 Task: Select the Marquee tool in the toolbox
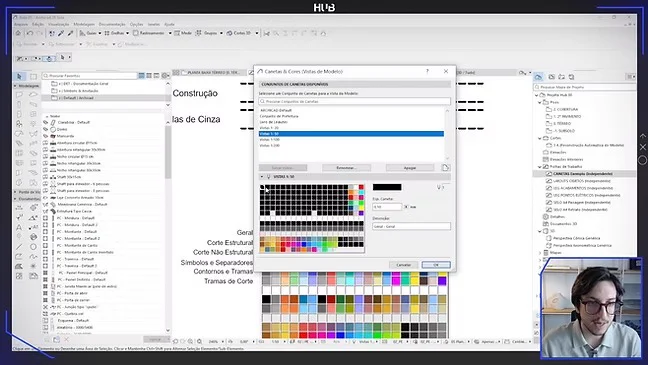(x=33, y=76)
